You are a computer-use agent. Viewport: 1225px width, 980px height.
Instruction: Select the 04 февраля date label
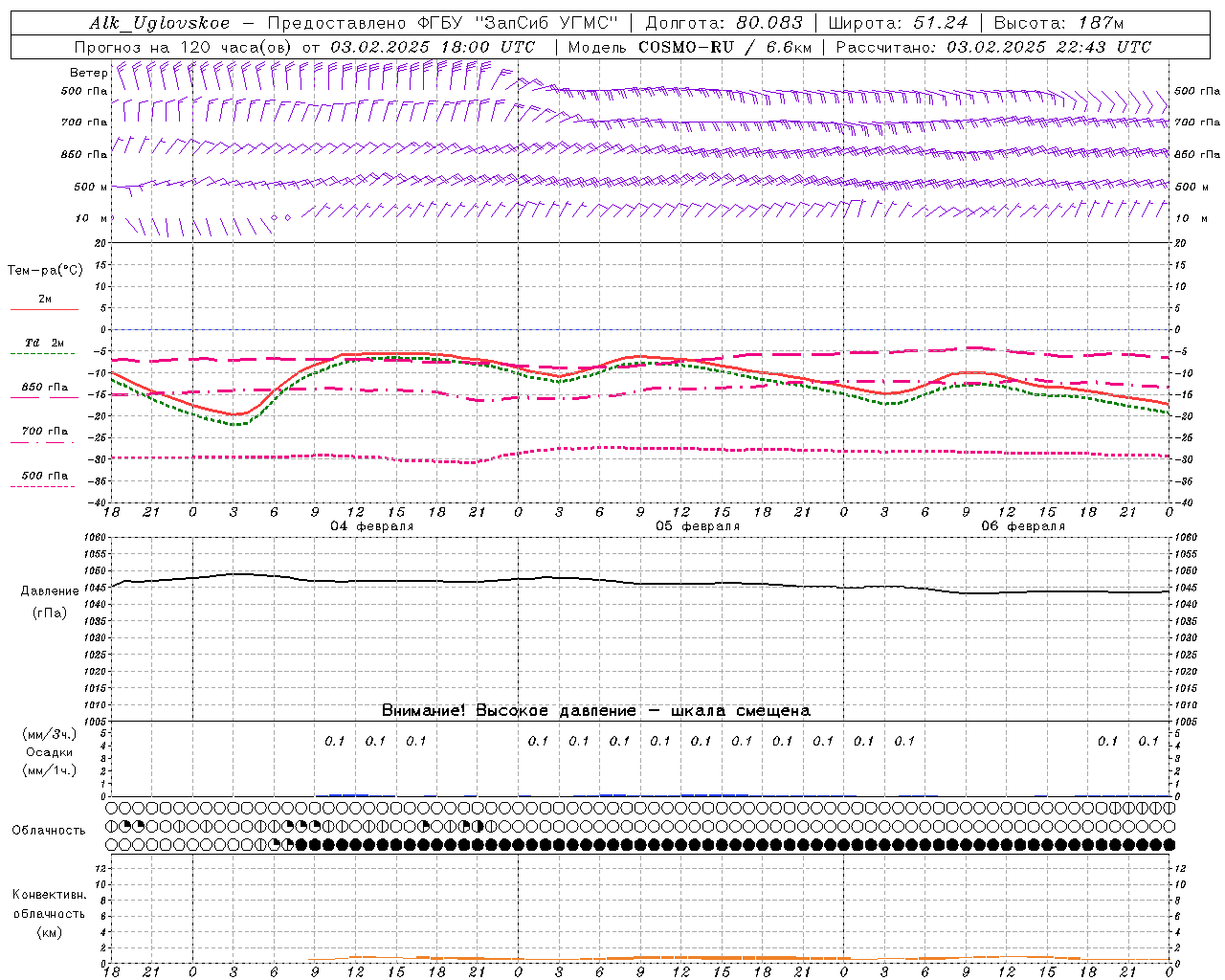(x=371, y=526)
